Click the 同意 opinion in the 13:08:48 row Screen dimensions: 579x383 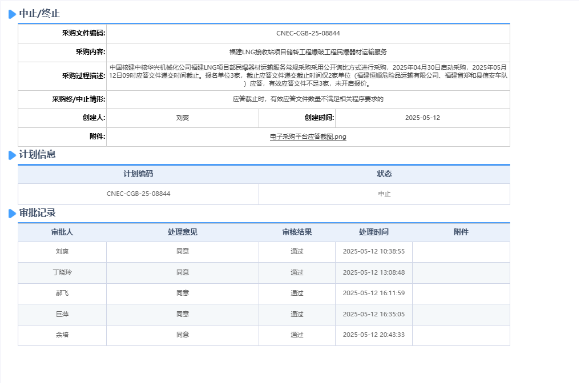182,273
